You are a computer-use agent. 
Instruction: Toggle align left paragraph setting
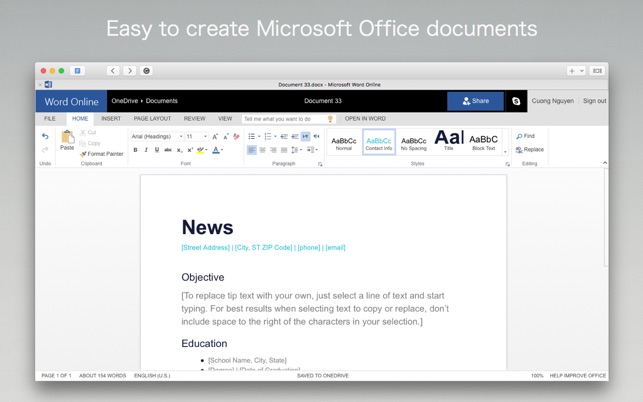point(252,150)
